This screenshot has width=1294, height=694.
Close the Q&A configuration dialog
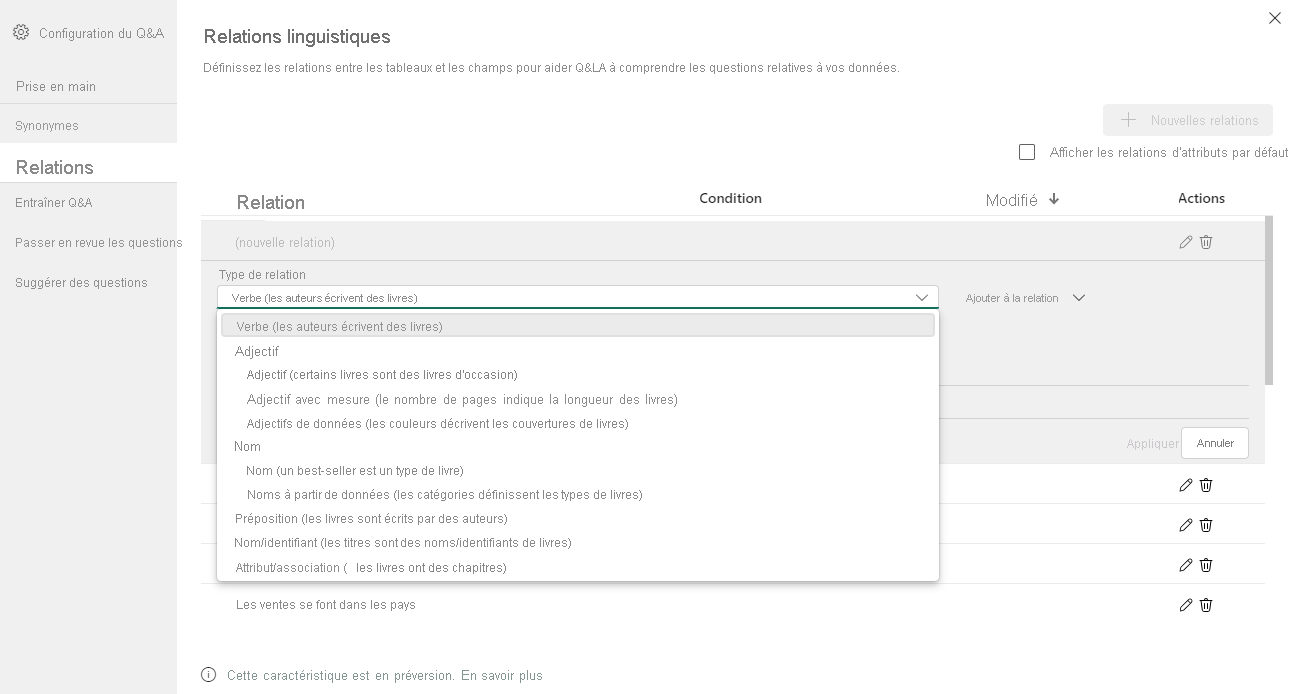[x=1274, y=18]
